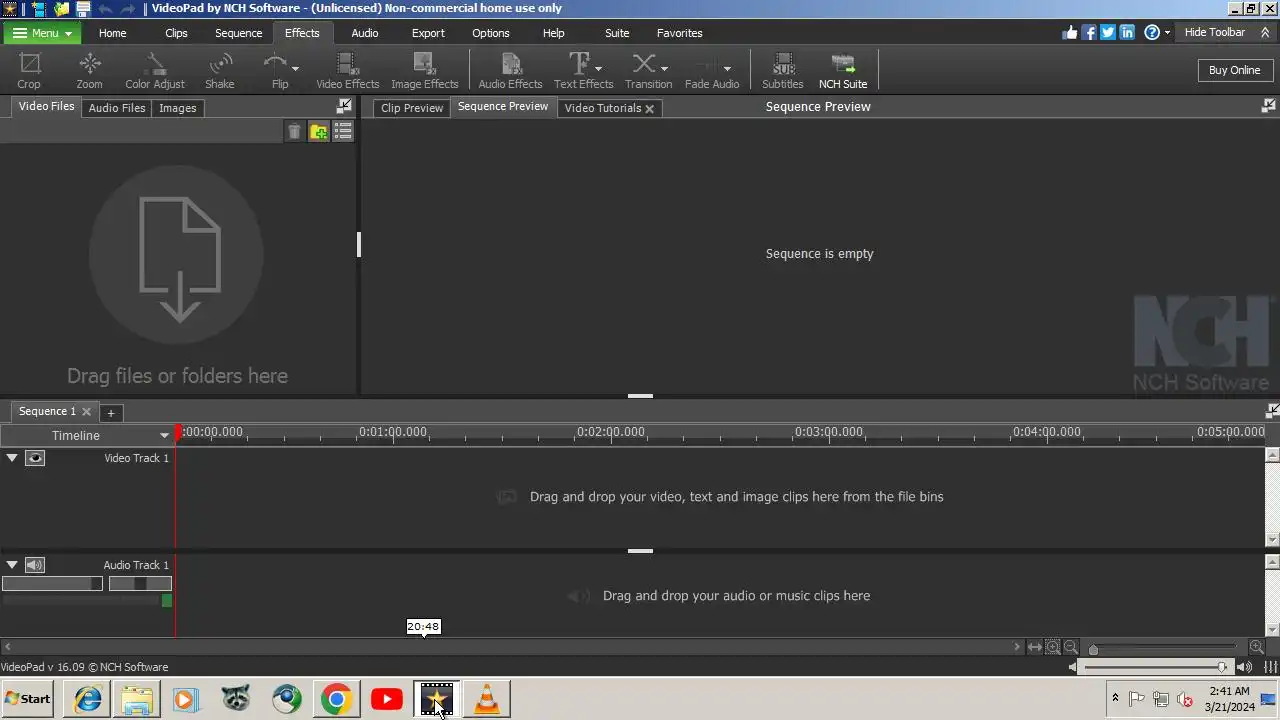Click the thumbs-up like icon
Viewport: 1280px width, 720px height.
click(1071, 32)
